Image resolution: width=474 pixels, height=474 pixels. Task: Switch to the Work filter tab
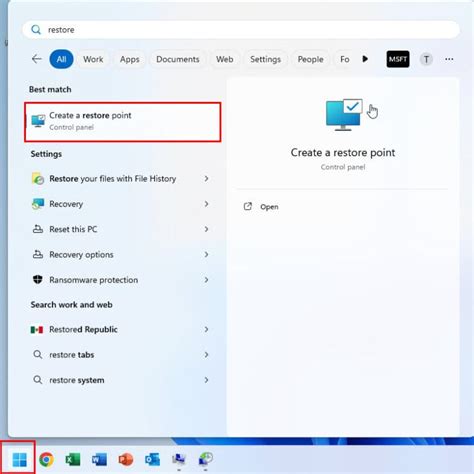[x=93, y=59]
